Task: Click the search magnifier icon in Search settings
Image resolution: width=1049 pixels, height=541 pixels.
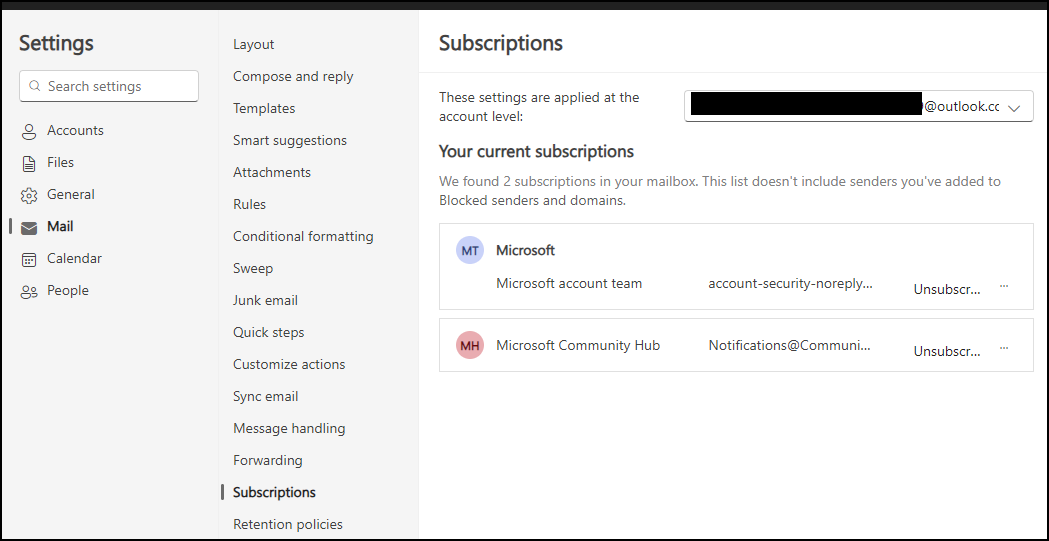Action: coord(35,86)
